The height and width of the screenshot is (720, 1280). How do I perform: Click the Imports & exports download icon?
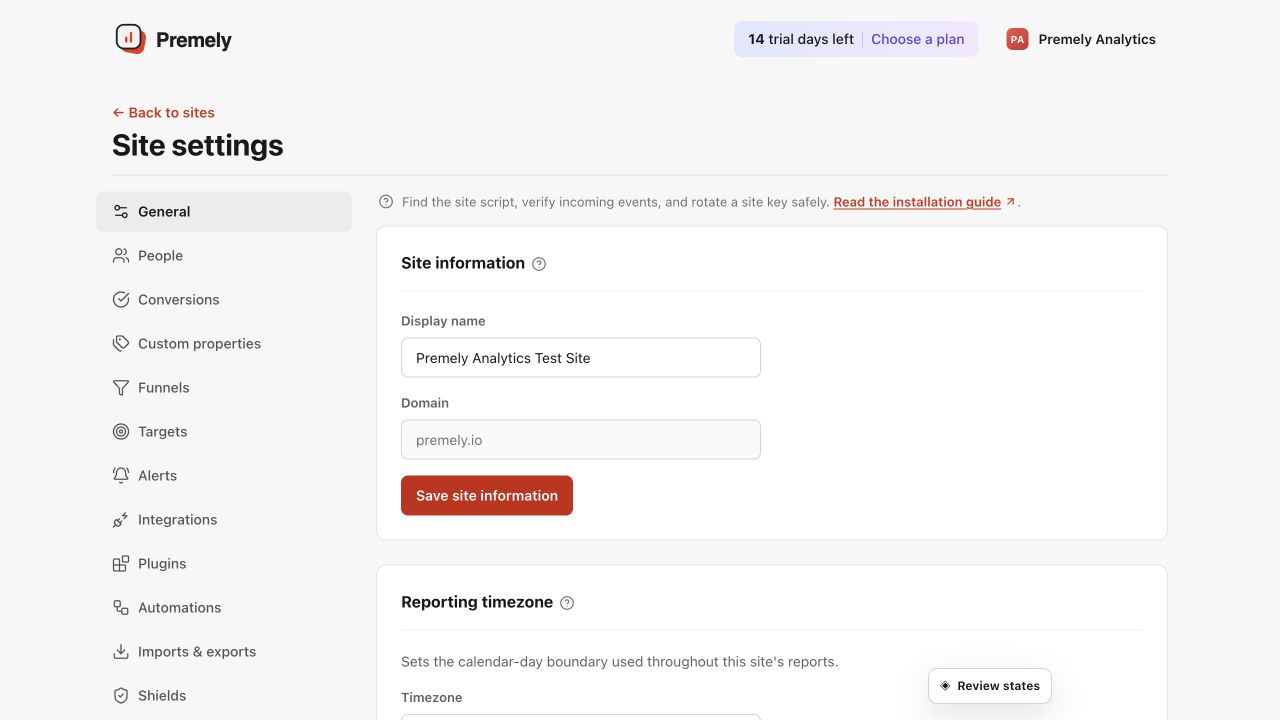pos(121,652)
